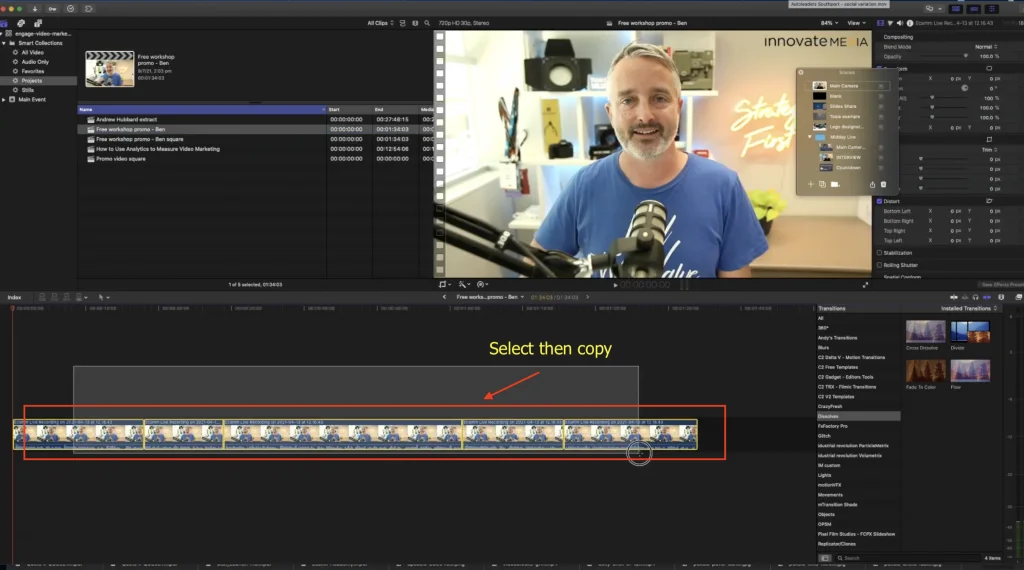
Task: Show the Info inspector icon
Action: click(x=909, y=23)
